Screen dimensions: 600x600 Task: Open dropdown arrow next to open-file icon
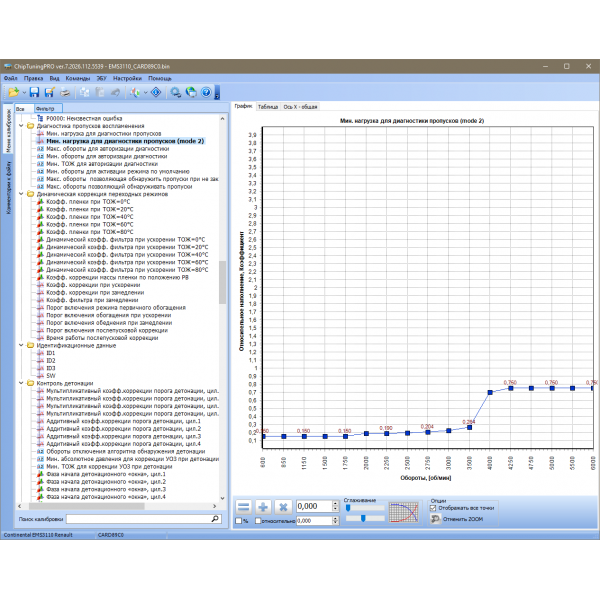pyautogui.click(x=23, y=92)
